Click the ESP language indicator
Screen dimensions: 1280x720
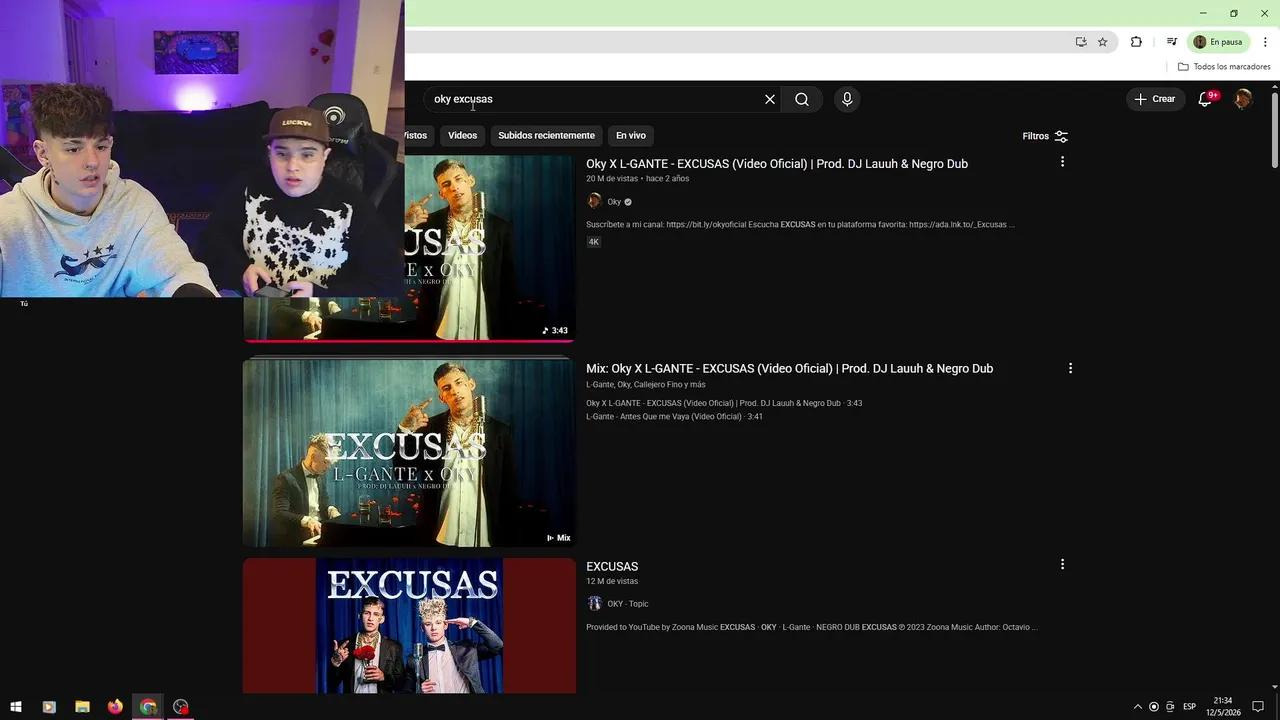pyautogui.click(x=1189, y=707)
